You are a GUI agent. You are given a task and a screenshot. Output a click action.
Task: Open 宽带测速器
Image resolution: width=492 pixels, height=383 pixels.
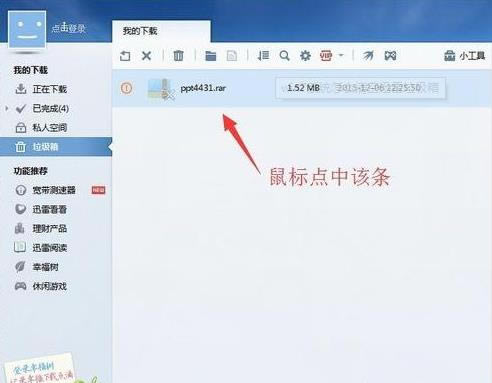pyautogui.click(x=54, y=190)
